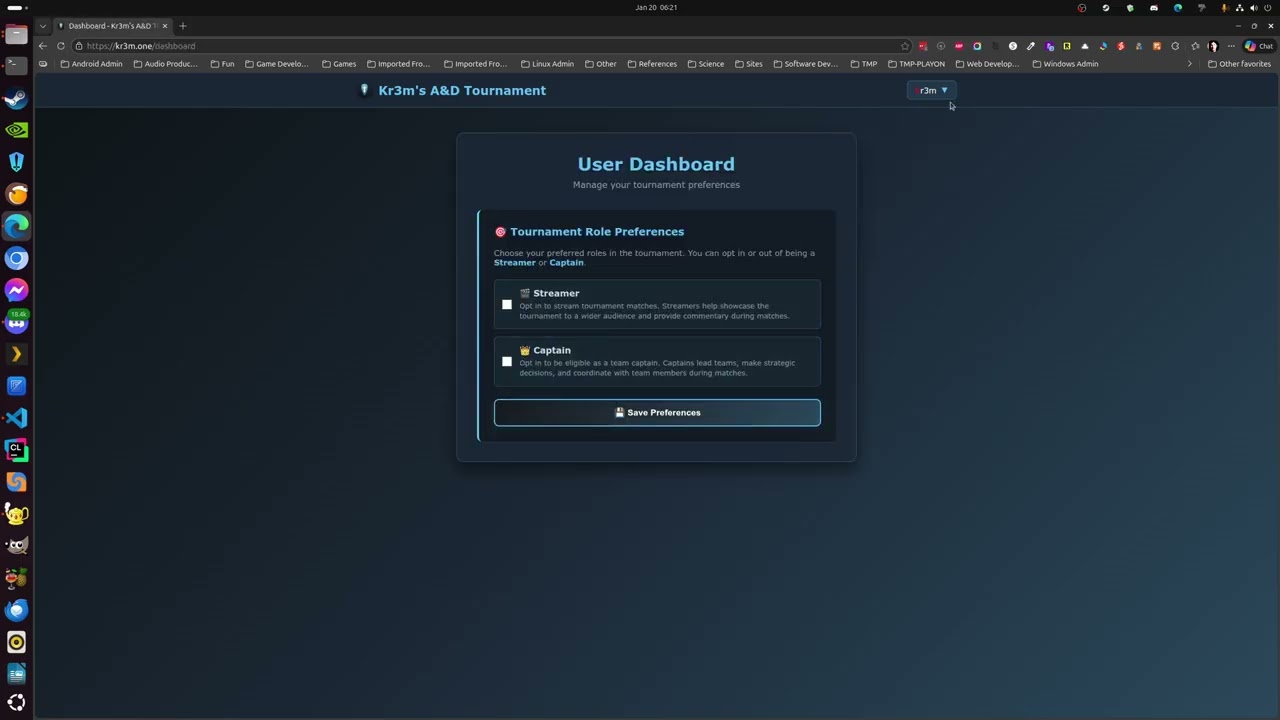This screenshot has height=720, width=1280.
Task: Reload the dashboard page
Action: 61,46
